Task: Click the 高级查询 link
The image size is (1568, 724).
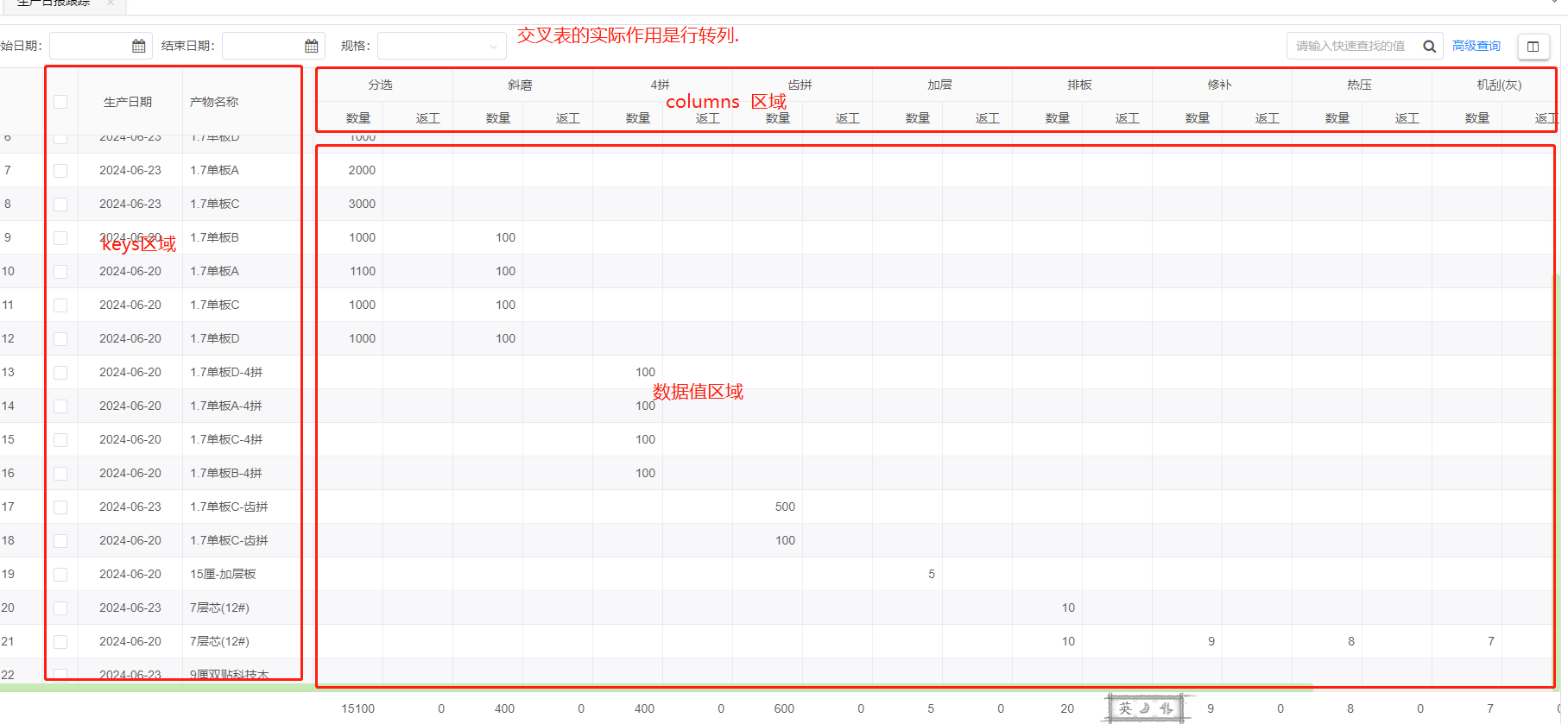Action: pos(1476,46)
